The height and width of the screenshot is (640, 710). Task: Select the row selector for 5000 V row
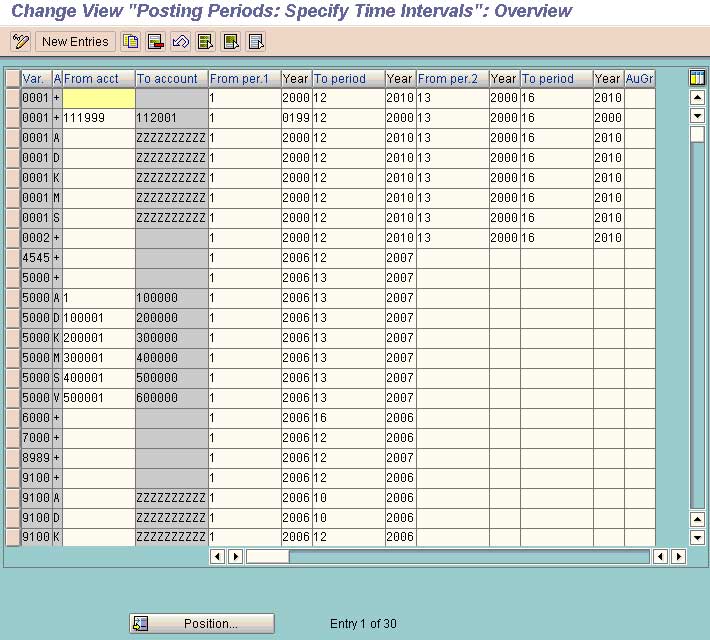pos(13,398)
